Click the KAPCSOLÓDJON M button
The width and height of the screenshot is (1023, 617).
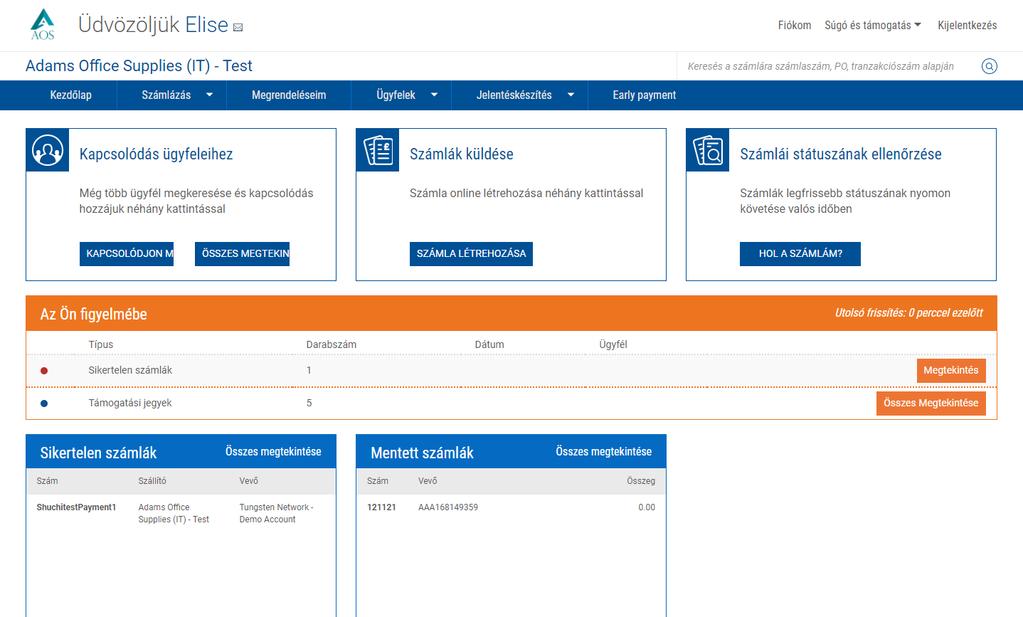pos(127,254)
